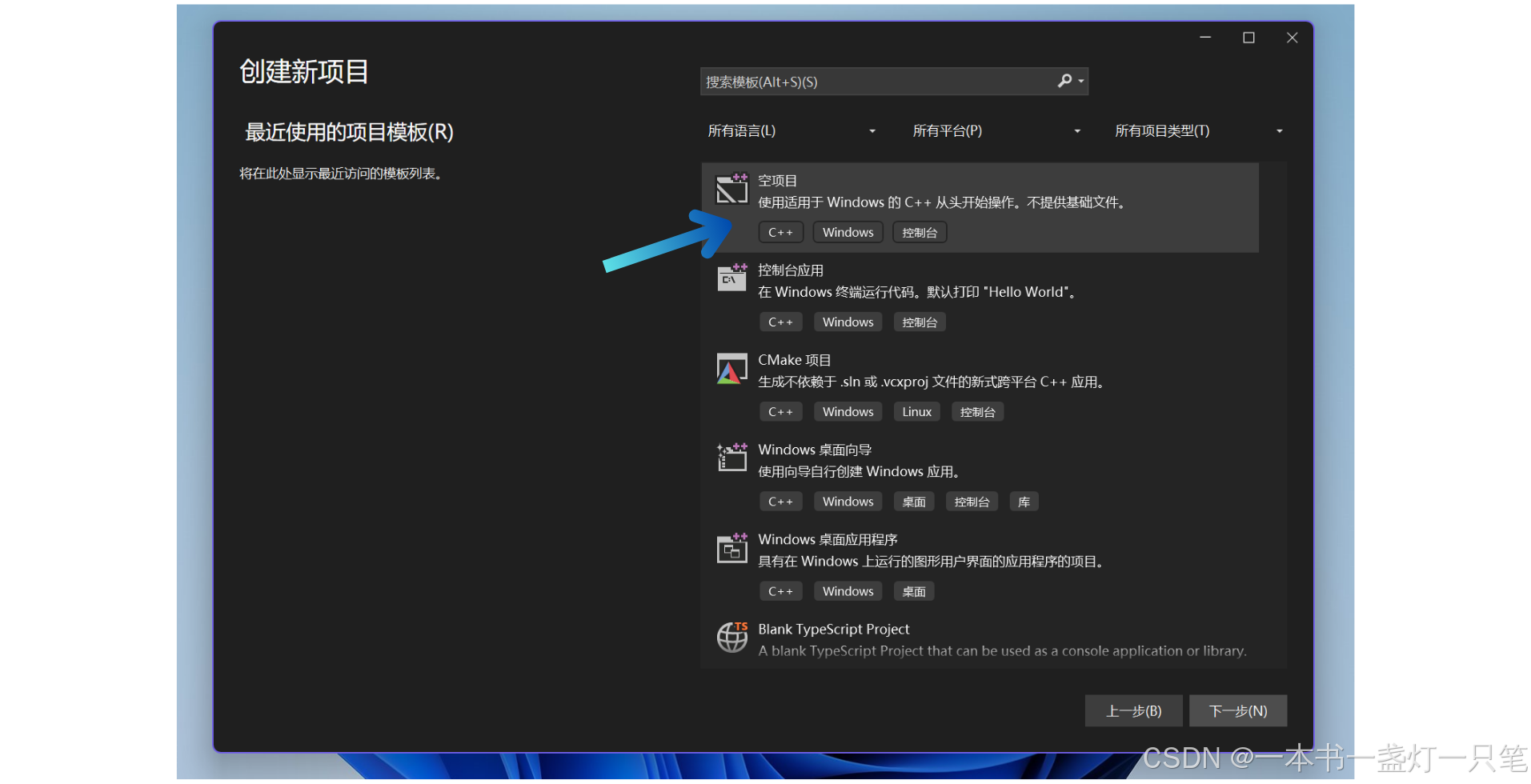Minimize the 创建新项目 dialog window
This screenshot has width=1531, height=784.
click(1205, 38)
